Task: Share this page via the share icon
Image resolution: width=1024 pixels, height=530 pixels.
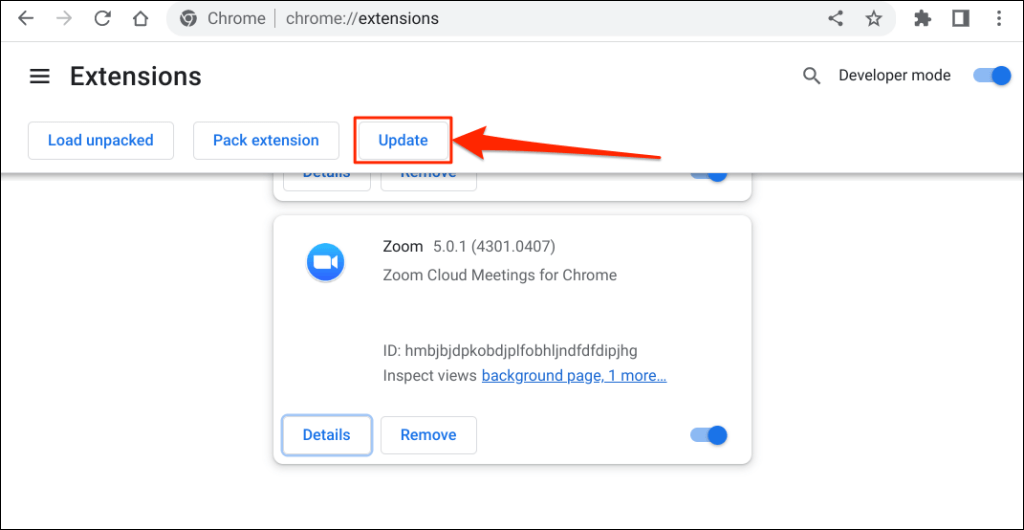Action: (835, 19)
